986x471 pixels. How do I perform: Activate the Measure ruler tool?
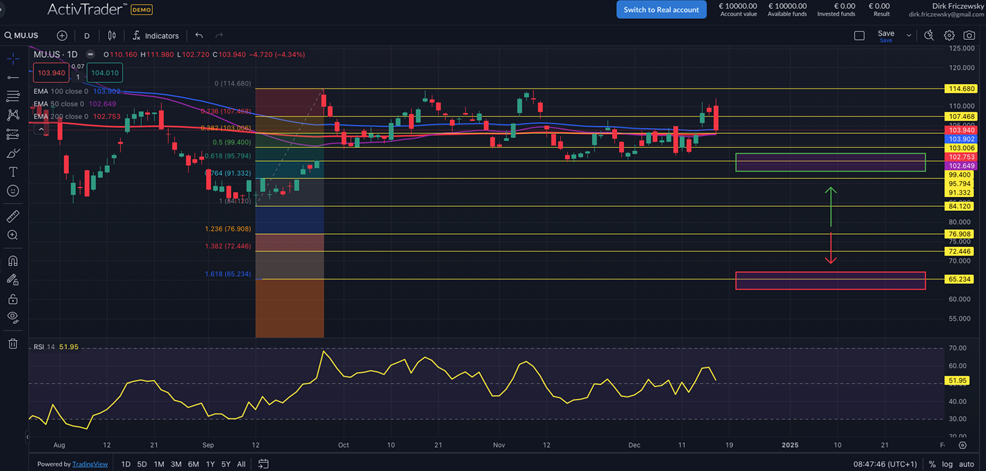12,215
